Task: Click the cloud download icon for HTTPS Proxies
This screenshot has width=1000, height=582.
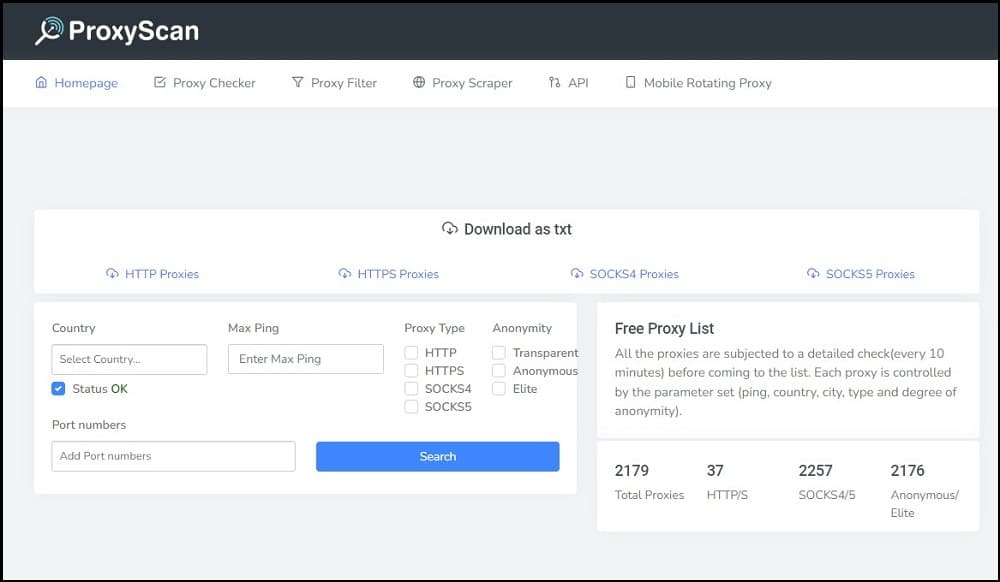Action: click(x=344, y=273)
